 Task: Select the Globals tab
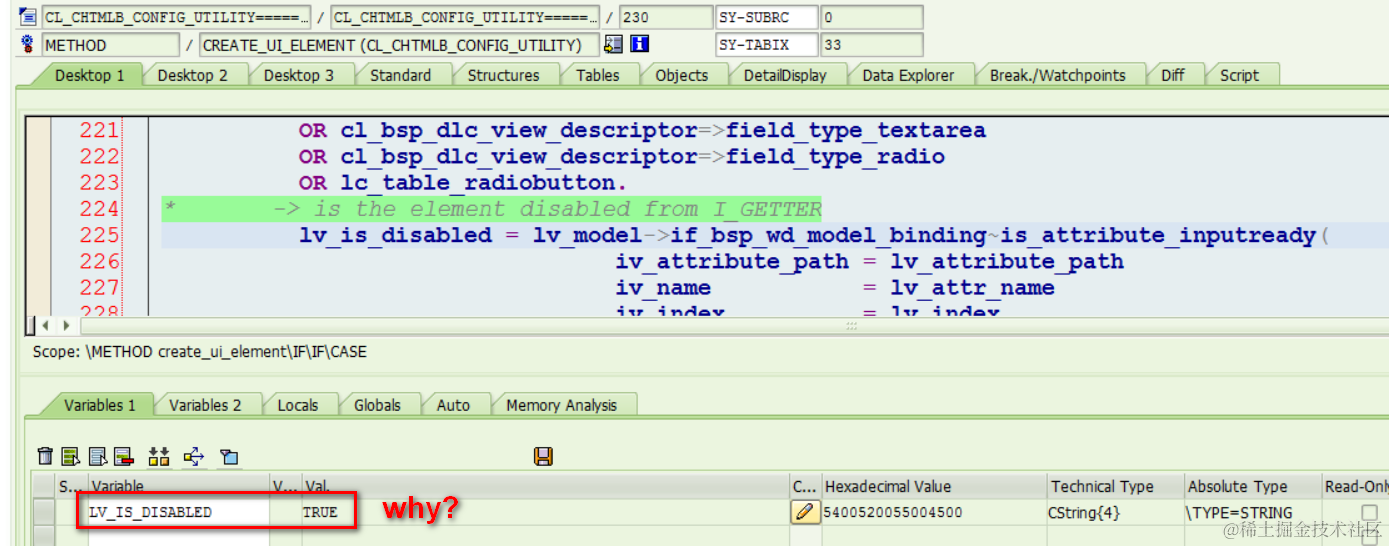point(377,405)
